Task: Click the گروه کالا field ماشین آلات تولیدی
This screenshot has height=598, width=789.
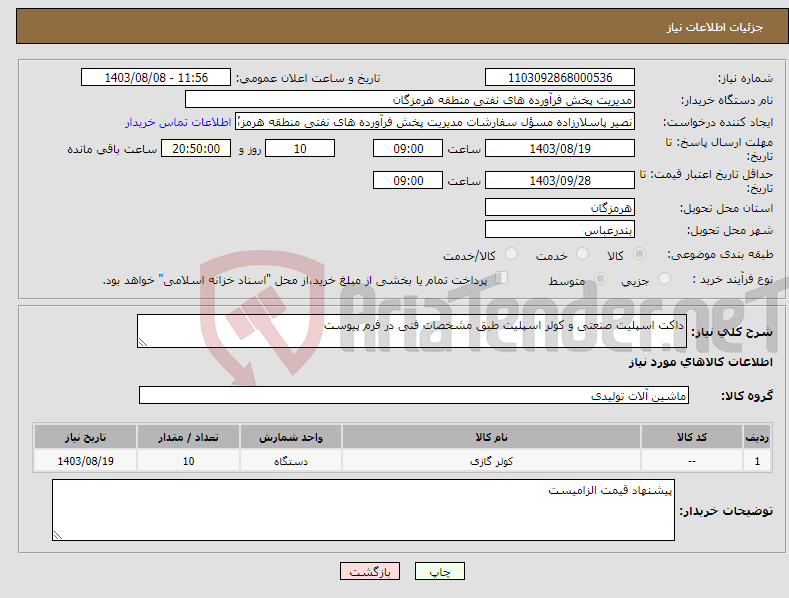Action: click(x=414, y=396)
